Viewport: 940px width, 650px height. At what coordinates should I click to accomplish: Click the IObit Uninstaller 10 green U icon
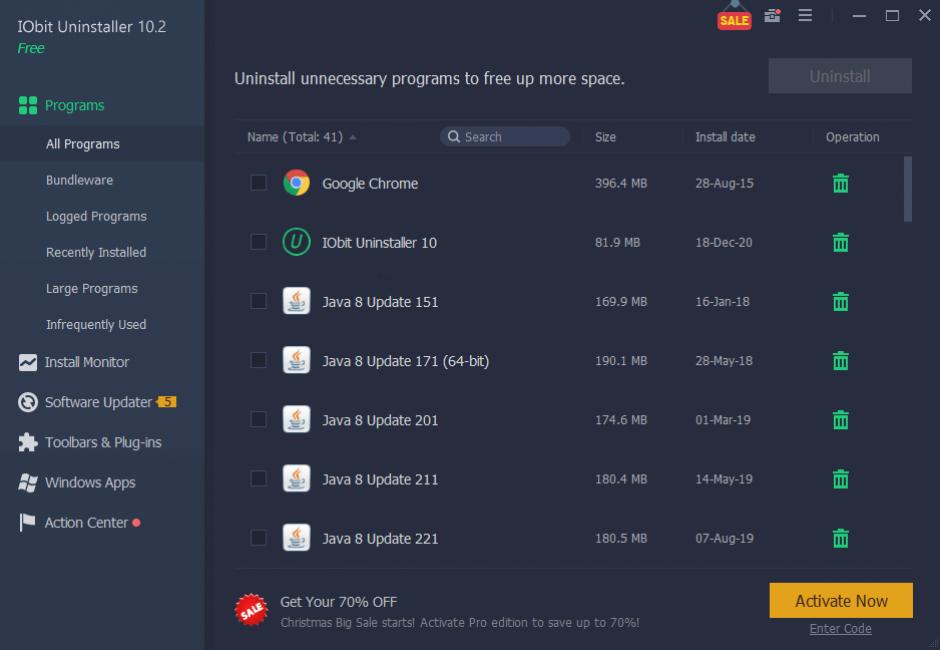coord(296,242)
